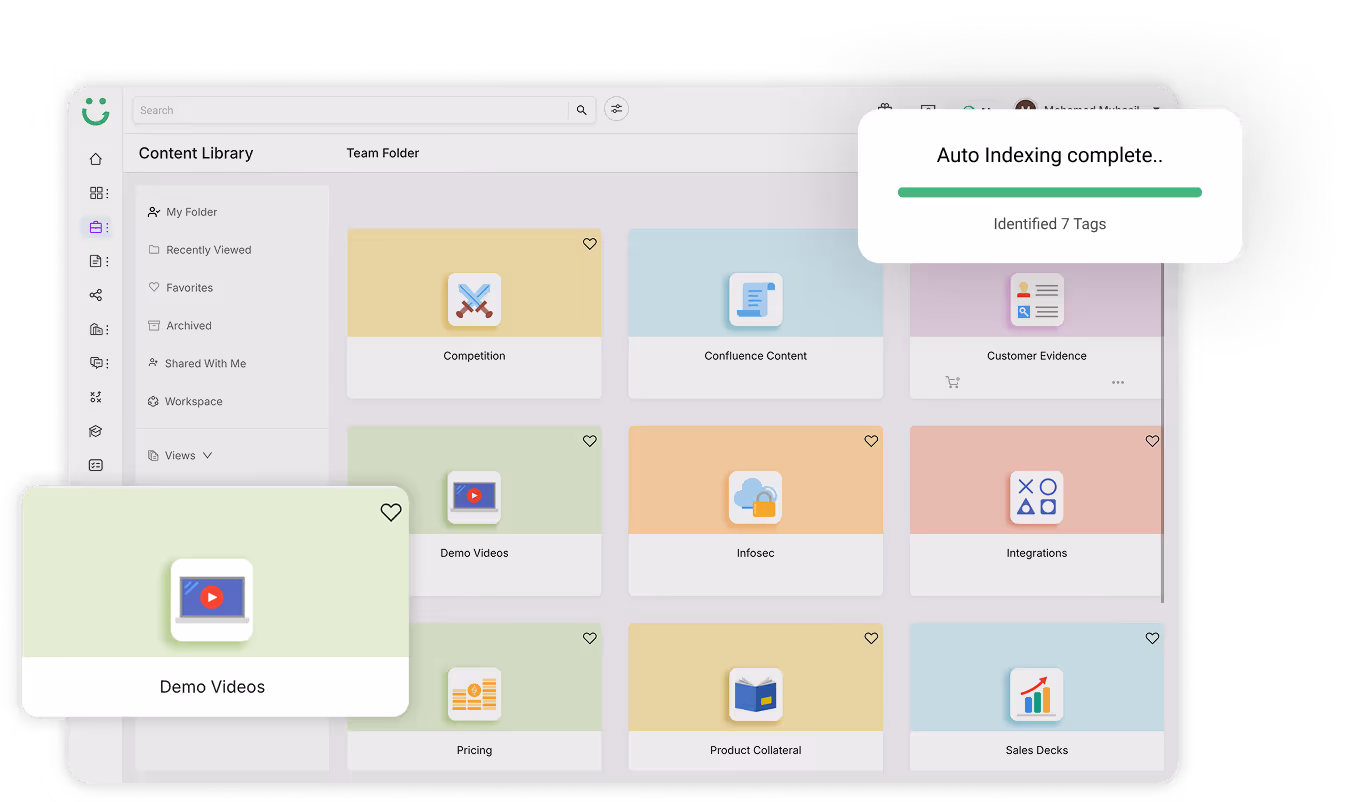This screenshot has width=1352, height=802.
Task: Click the Search input field
Action: click(x=351, y=110)
